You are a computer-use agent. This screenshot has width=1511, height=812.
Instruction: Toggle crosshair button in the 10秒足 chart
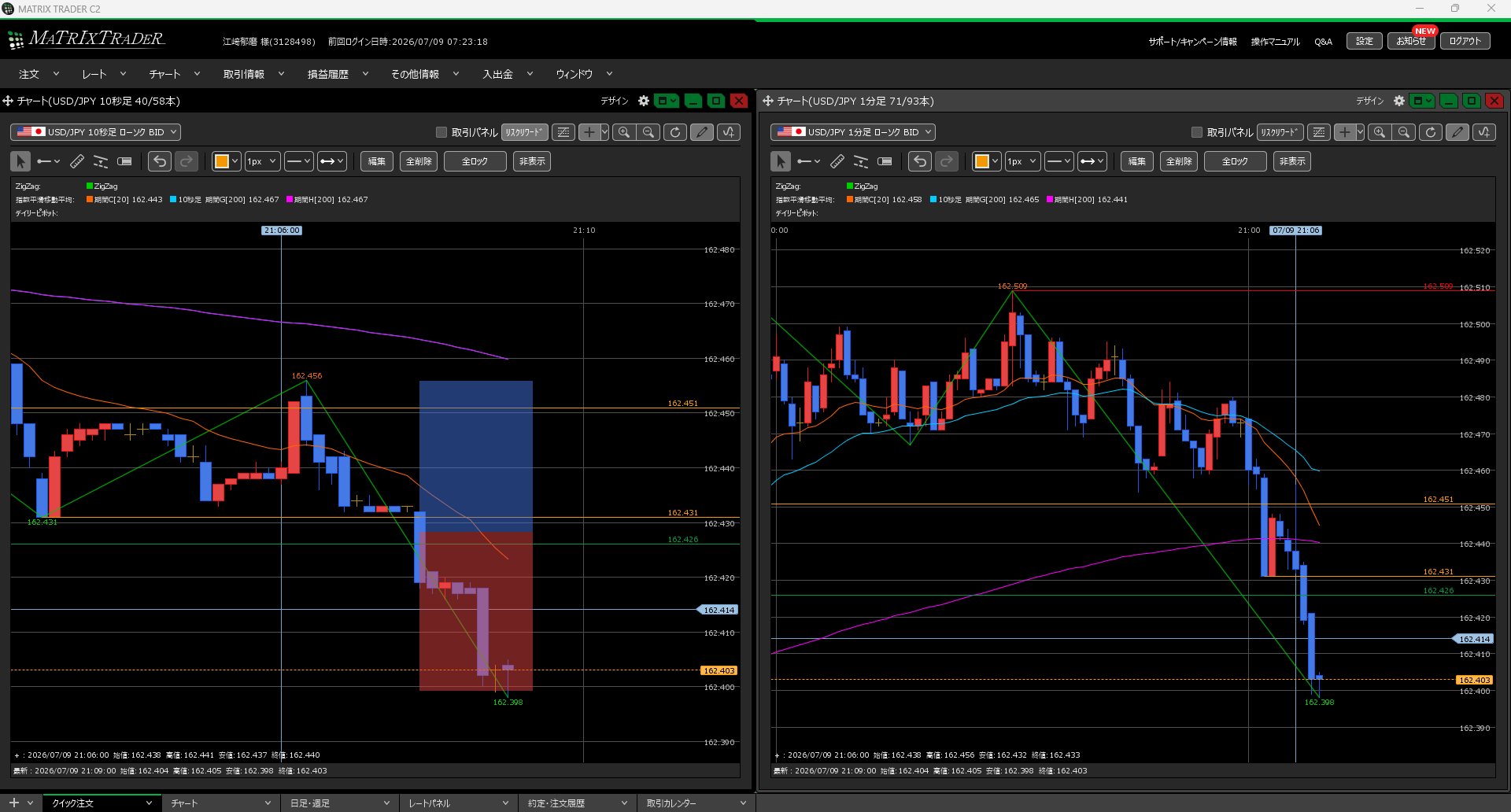coord(589,132)
